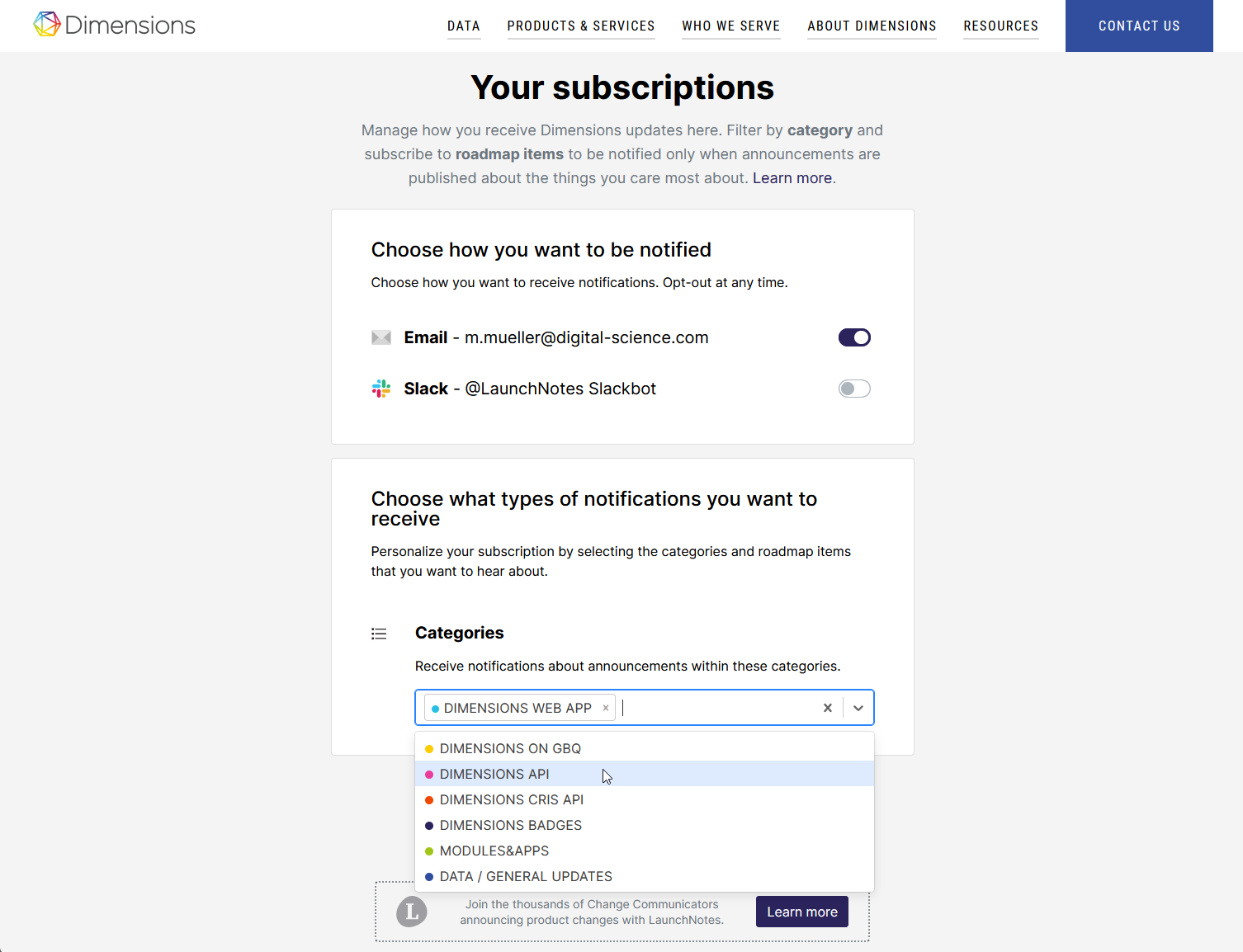Viewport: 1243px width, 952px height.
Task: Collapse the categories dropdown chevron
Action: [x=858, y=708]
